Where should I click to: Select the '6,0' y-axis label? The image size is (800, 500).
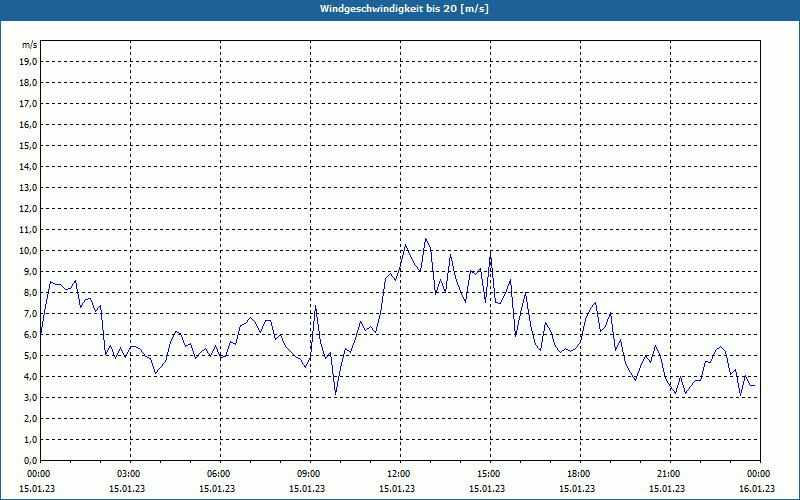(30, 335)
